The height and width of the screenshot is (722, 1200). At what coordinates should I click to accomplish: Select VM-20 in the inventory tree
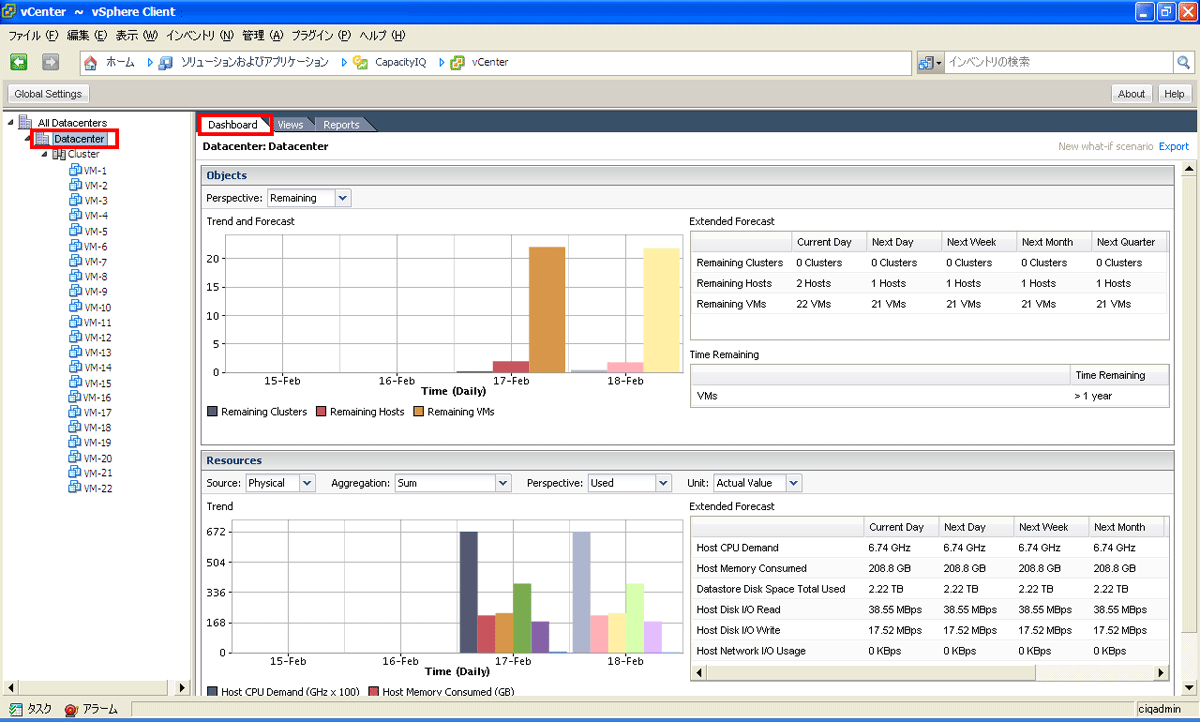(98, 458)
